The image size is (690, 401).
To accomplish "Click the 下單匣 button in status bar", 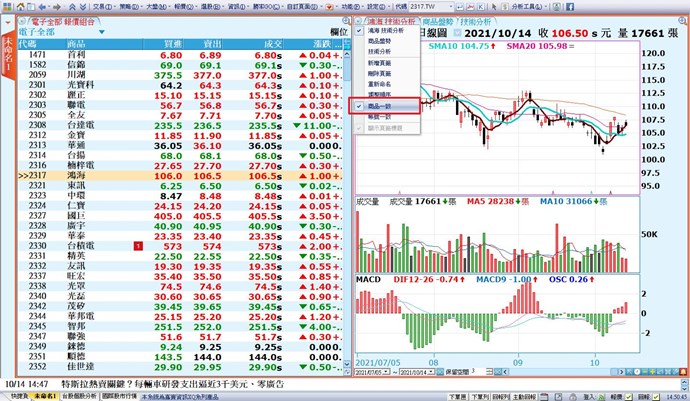I will pos(458,397).
